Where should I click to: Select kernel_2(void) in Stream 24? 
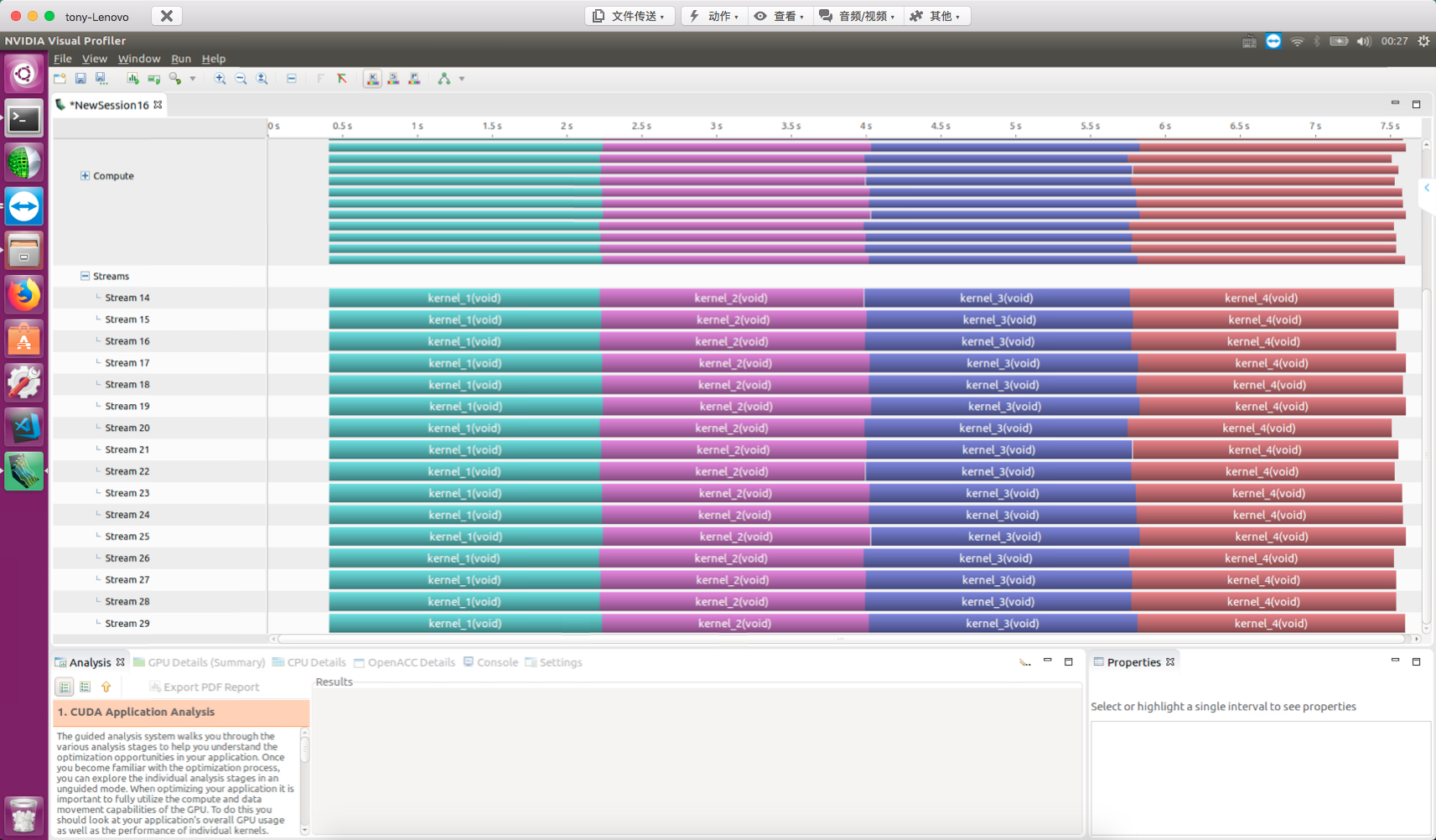pyautogui.click(x=734, y=515)
